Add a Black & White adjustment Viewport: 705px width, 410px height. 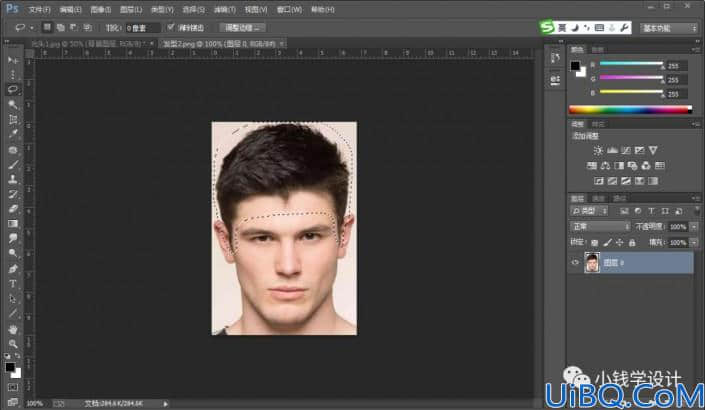click(x=619, y=166)
